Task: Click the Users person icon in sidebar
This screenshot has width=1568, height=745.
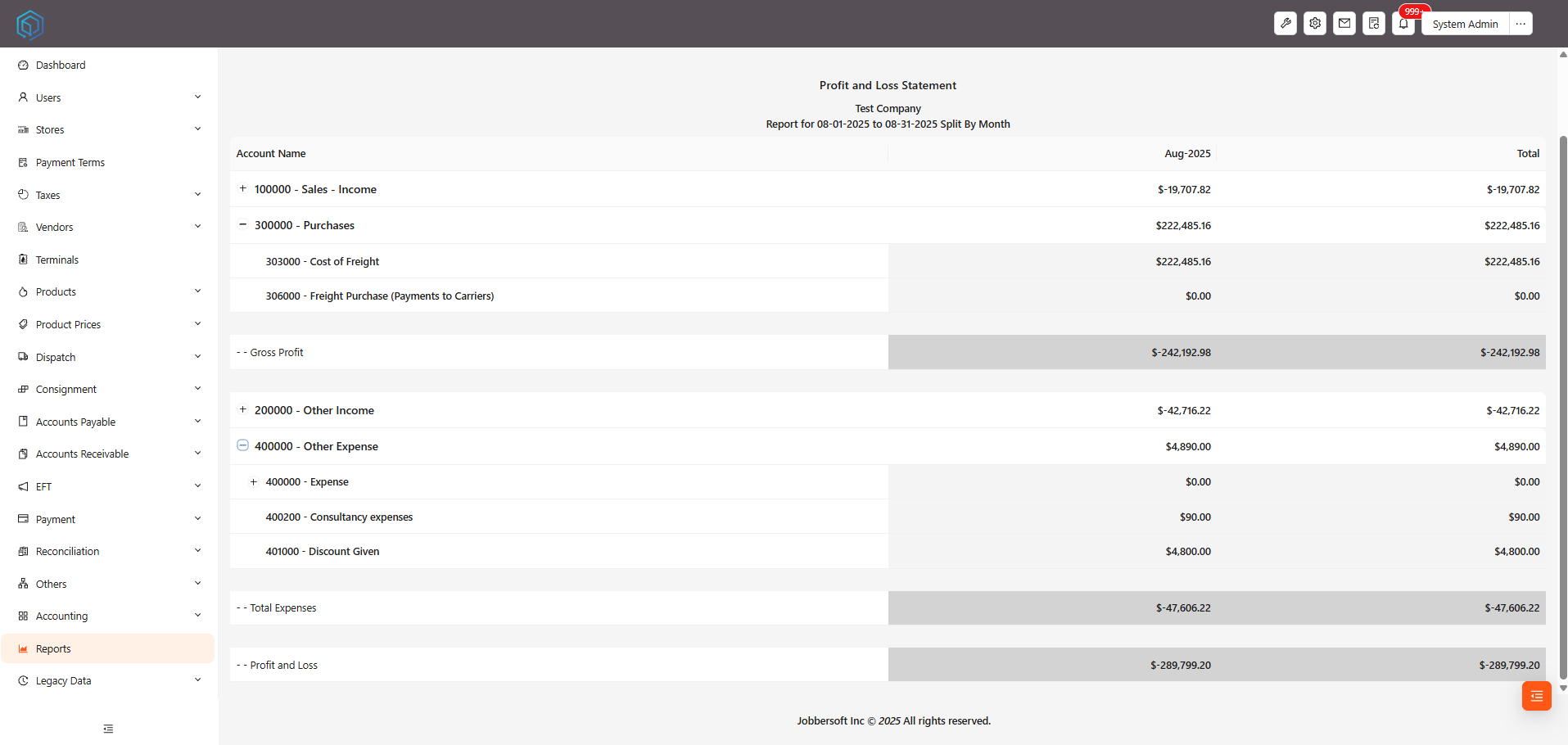Action: 23,97
